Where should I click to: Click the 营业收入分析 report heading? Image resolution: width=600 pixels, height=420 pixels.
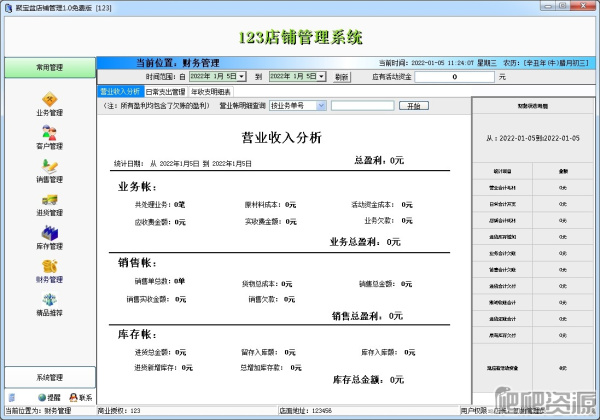282,138
